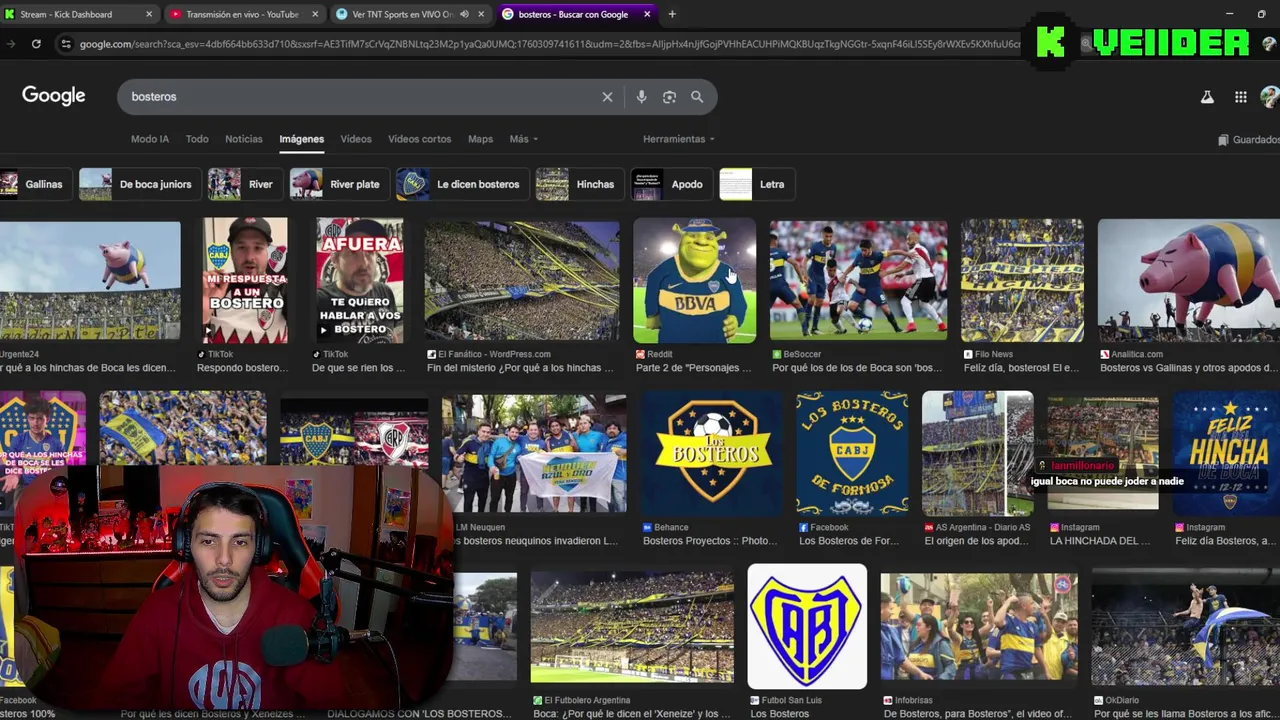
Task: Open El Futbolero Argentina stadium image
Action: 632,627
